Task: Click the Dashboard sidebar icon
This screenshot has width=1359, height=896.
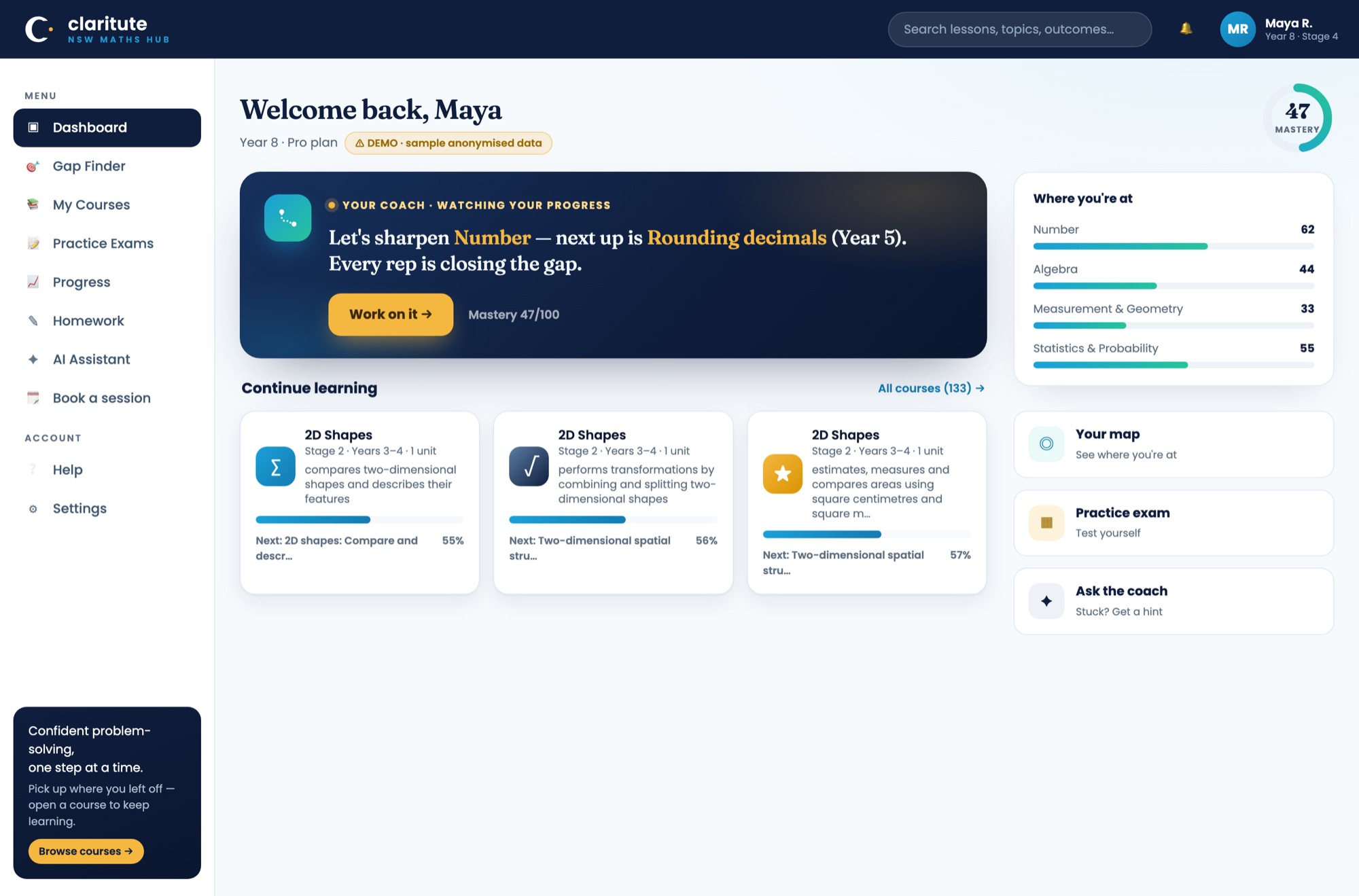Action: (33, 127)
